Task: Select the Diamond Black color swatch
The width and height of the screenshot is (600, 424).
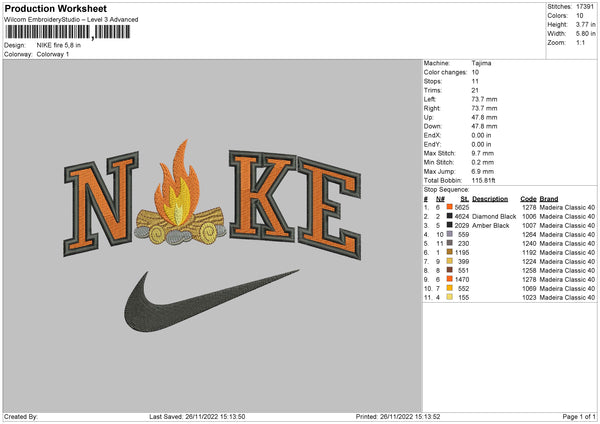Action: [x=450, y=216]
